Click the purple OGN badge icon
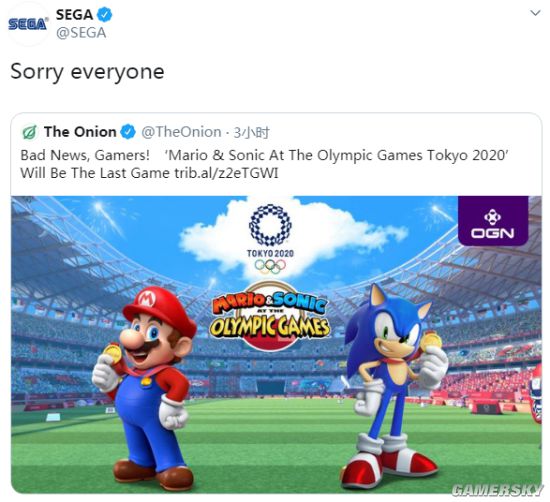The height and width of the screenshot is (502, 550). coord(493,221)
